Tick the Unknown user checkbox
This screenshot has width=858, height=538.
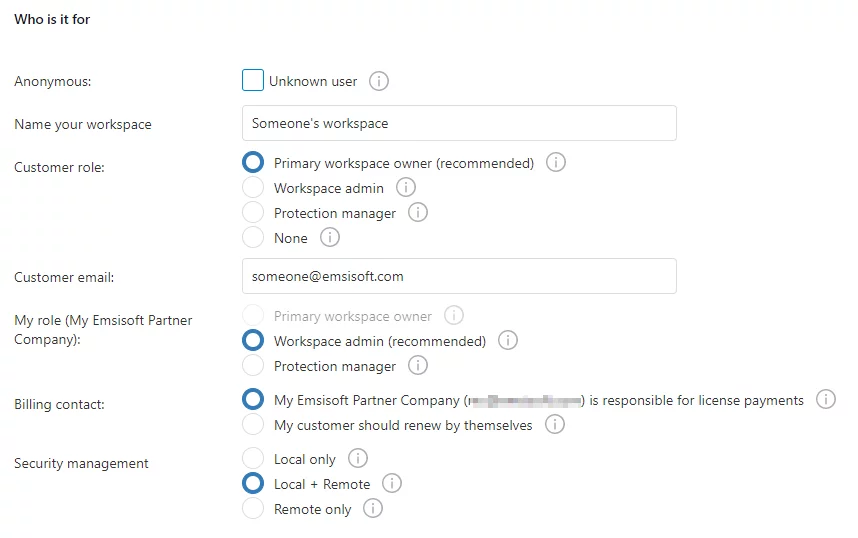tap(253, 81)
